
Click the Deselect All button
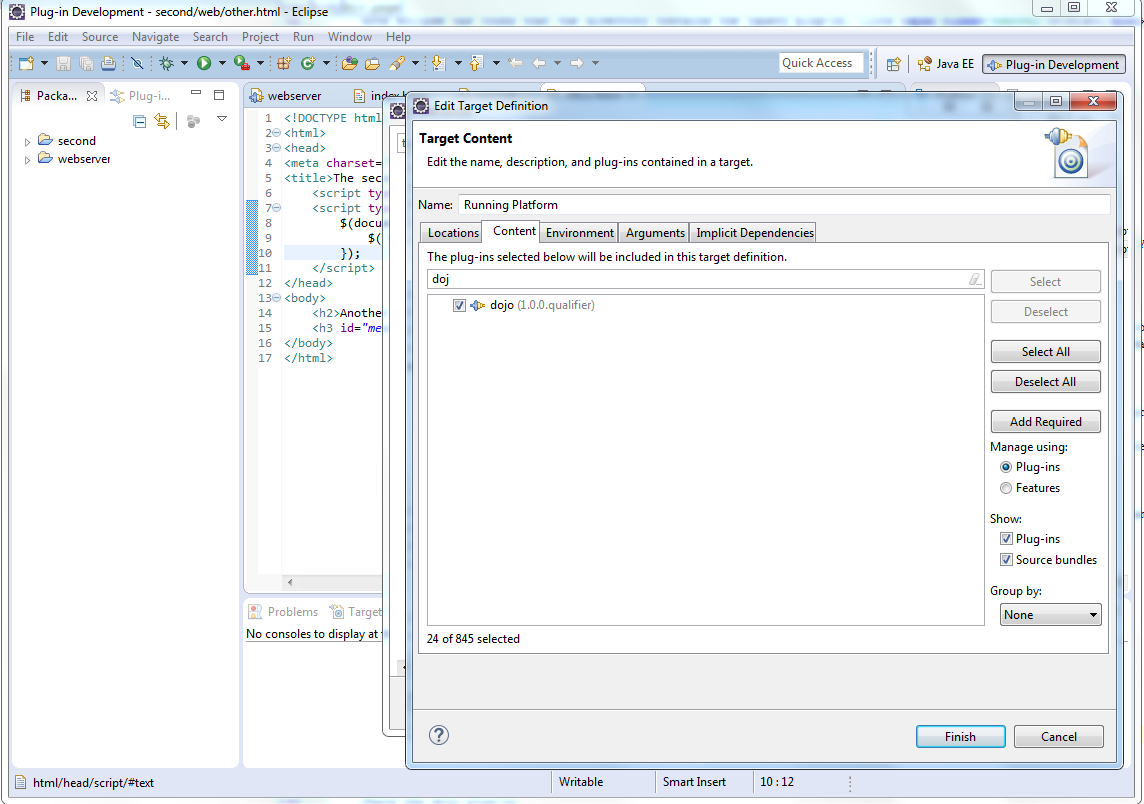(x=1046, y=382)
